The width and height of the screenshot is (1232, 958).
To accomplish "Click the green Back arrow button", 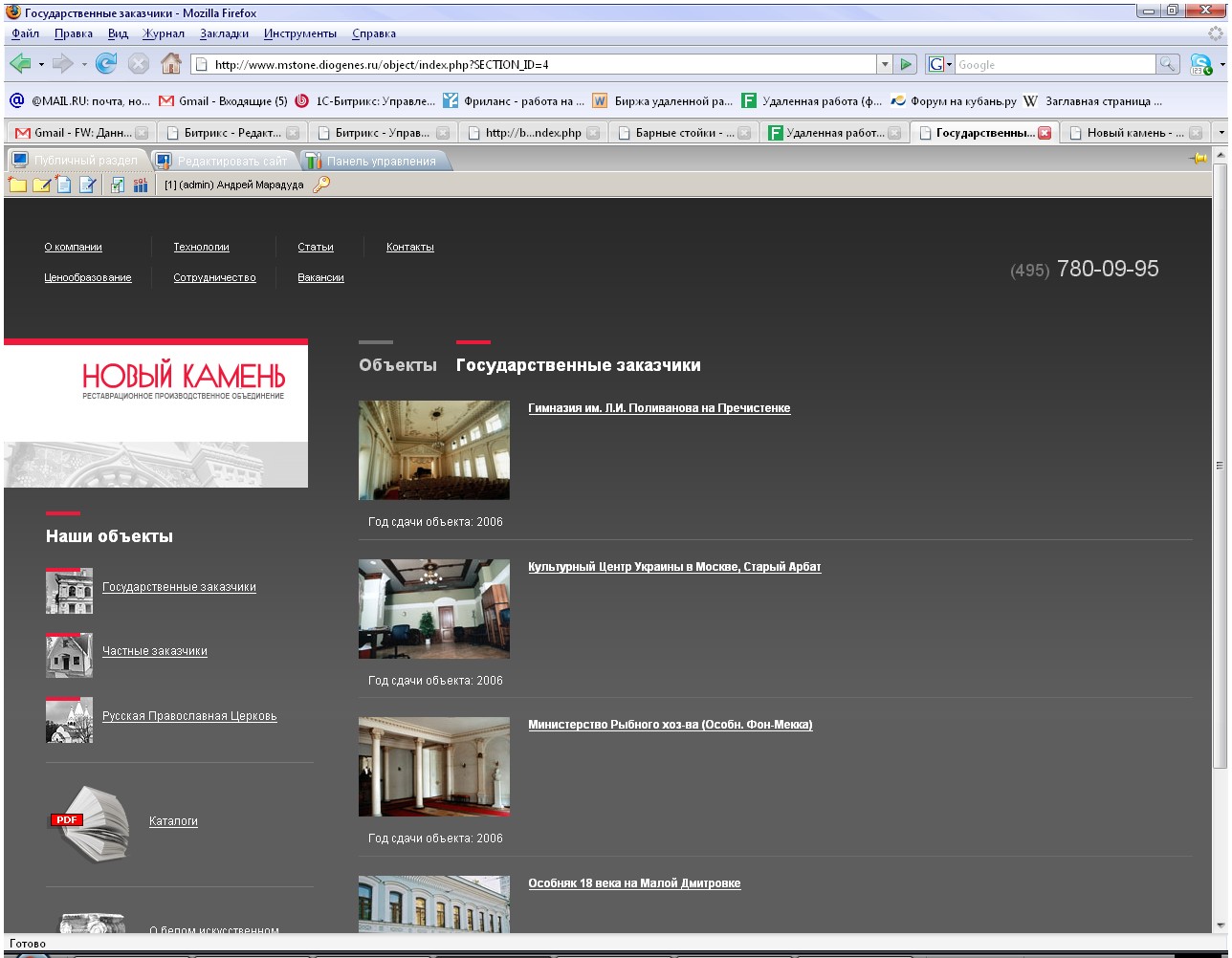I will tap(19, 64).
